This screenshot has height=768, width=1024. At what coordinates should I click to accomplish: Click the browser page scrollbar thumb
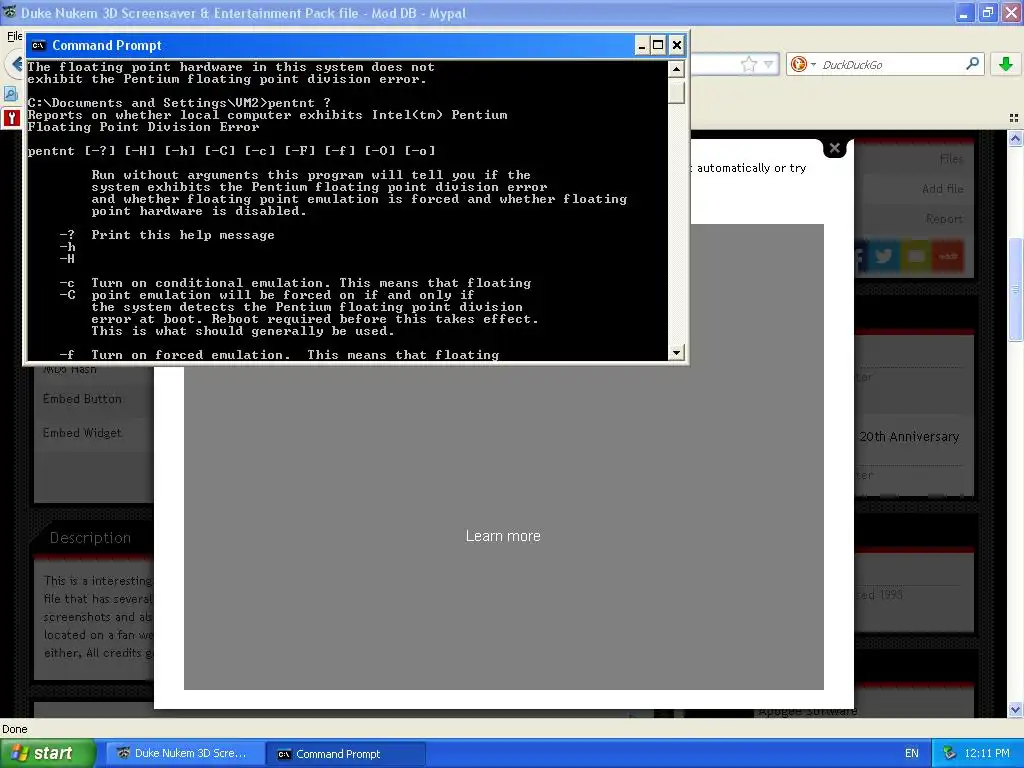point(1015,289)
